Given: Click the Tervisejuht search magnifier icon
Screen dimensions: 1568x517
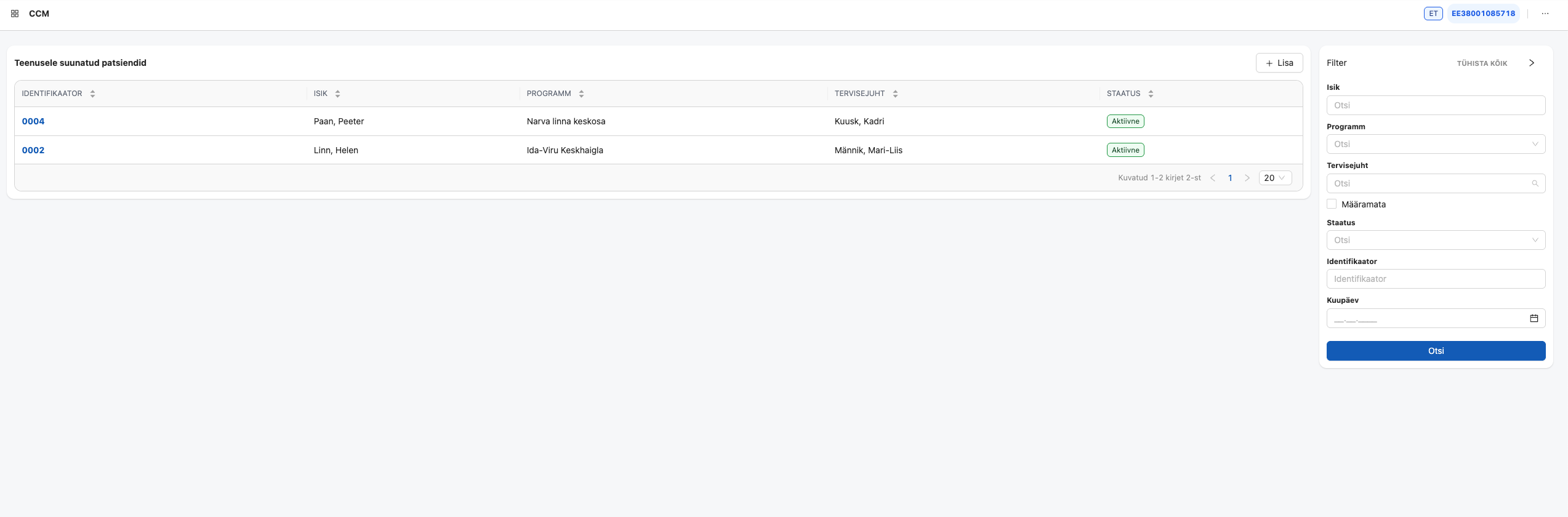Looking at the screenshot, I should (1535, 183).
